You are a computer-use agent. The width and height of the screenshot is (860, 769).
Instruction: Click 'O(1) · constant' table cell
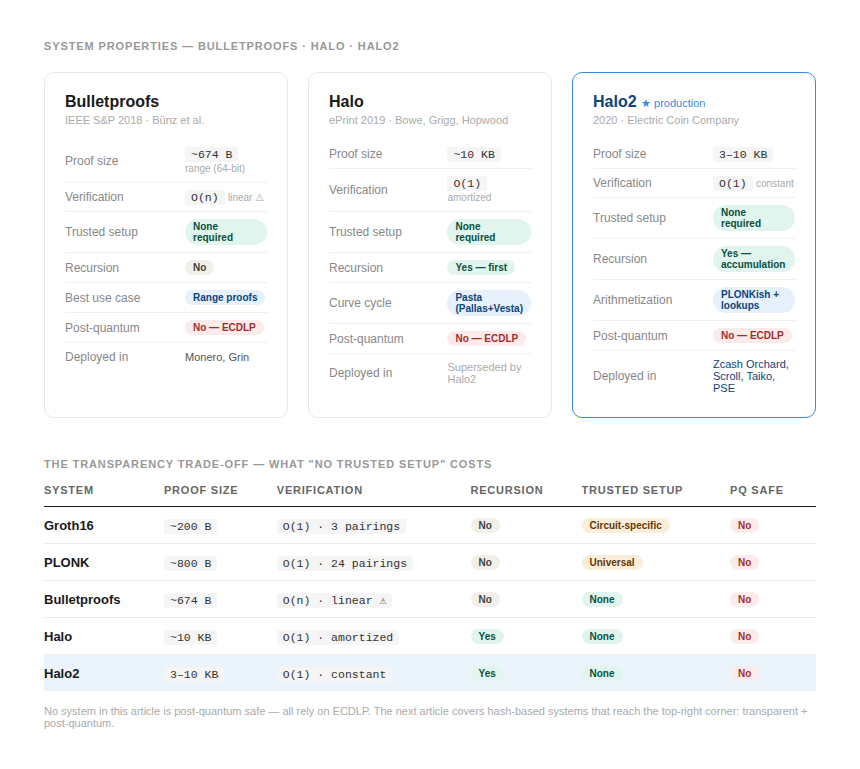click(x=334, y=675)
